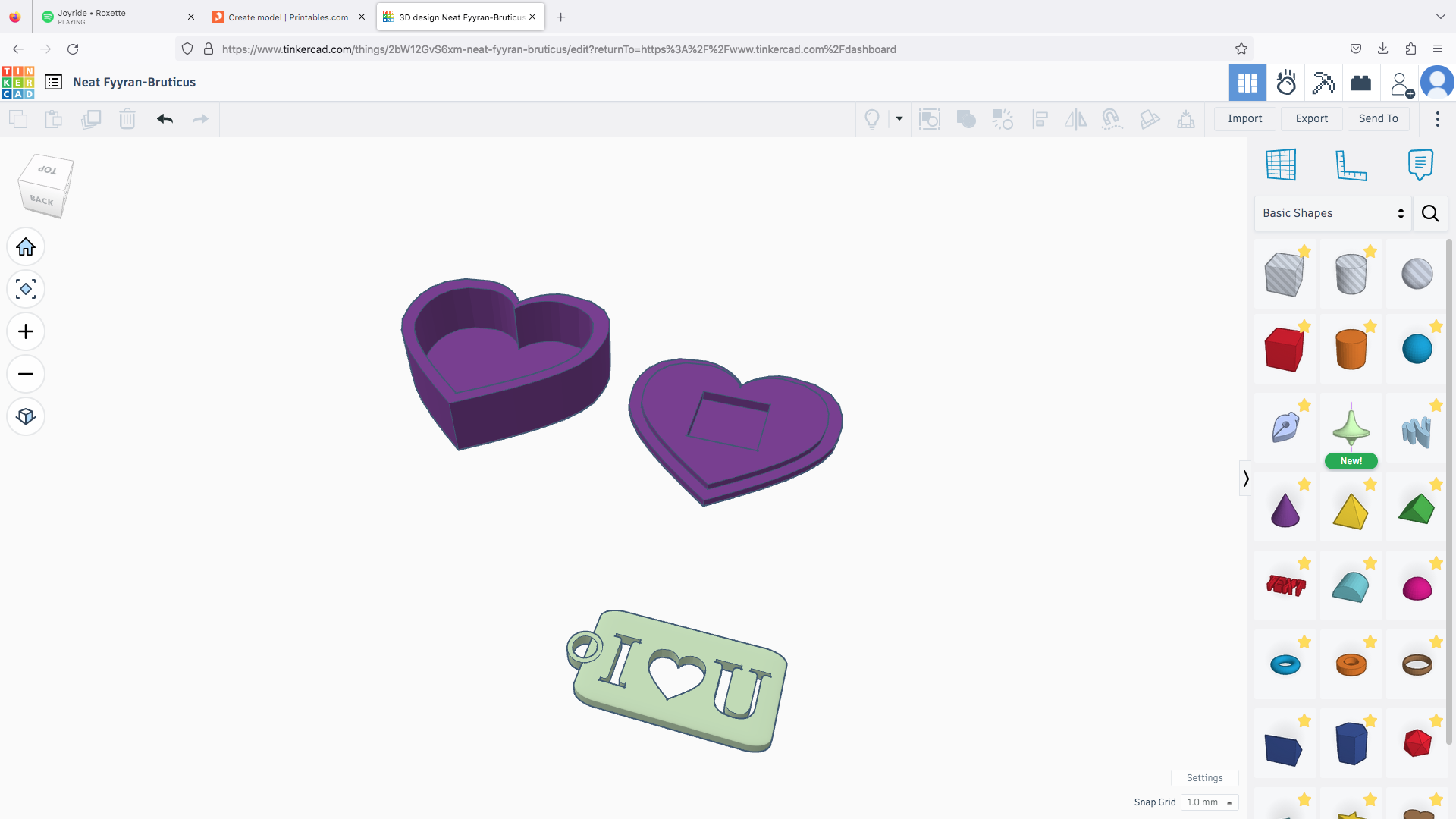Open the Blocks pickaxe mode icon
This screenshot has height=819, width=1456.
point(1323,83)
